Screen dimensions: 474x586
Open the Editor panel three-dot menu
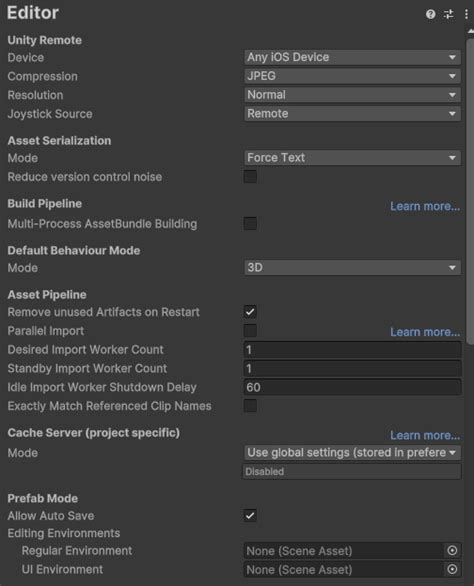466,14
